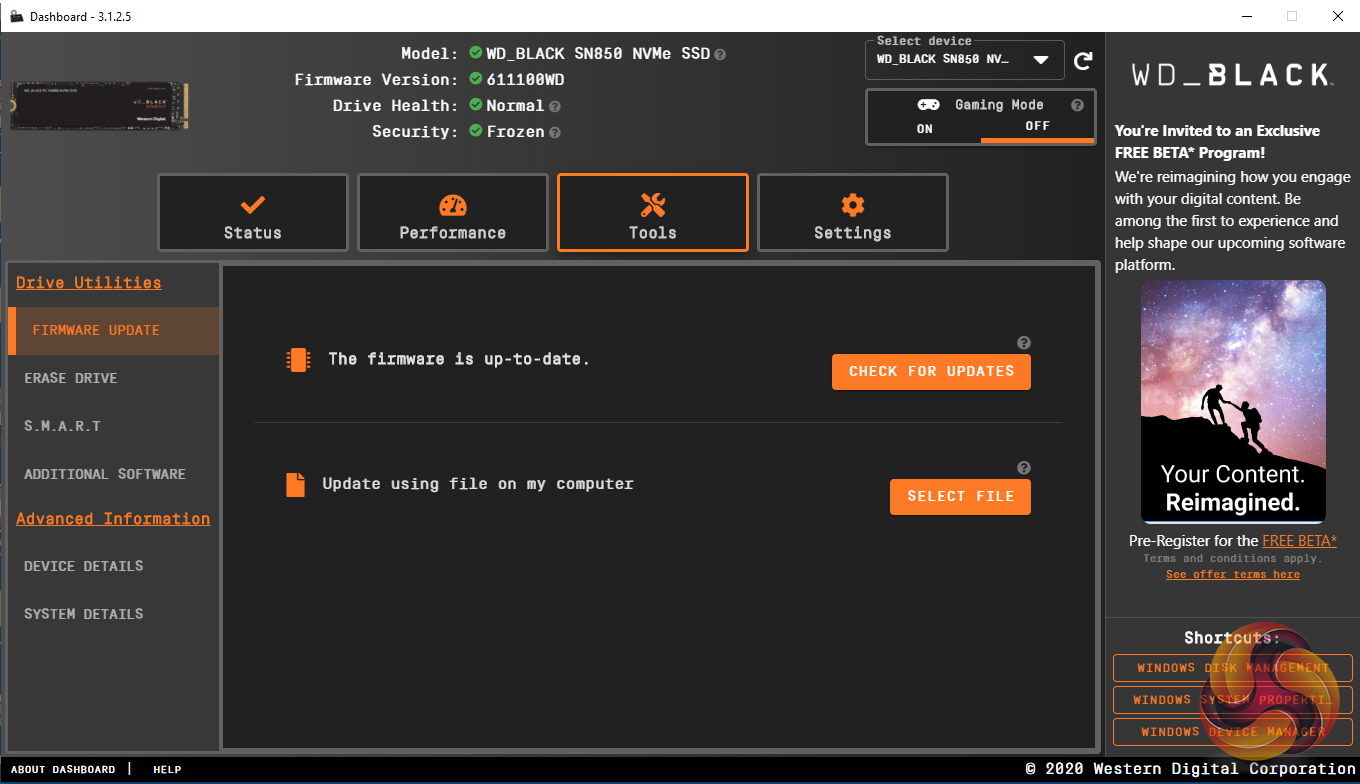This screenshot has width=1360, height=784.
Task: Open See offer terms here link
Action: [1233, 575]
